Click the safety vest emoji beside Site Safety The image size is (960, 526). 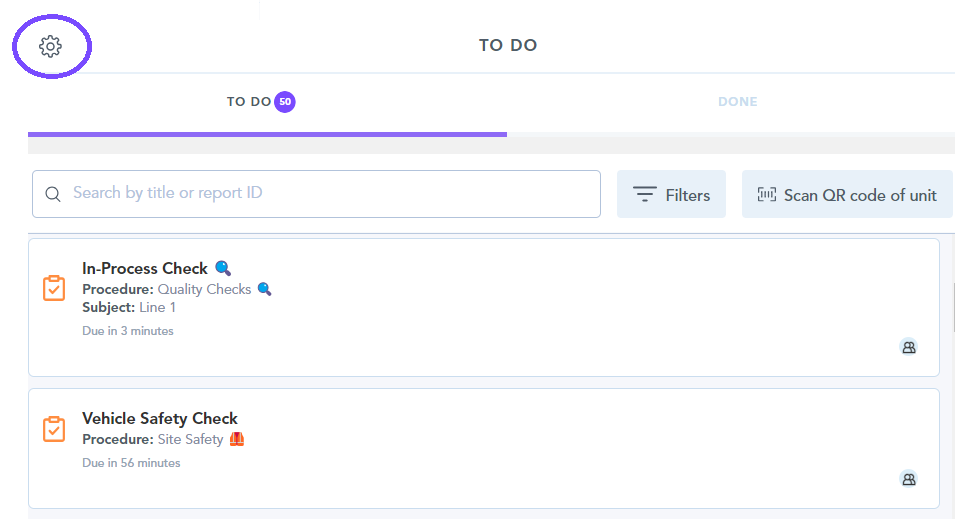click(x=236, y=439)
